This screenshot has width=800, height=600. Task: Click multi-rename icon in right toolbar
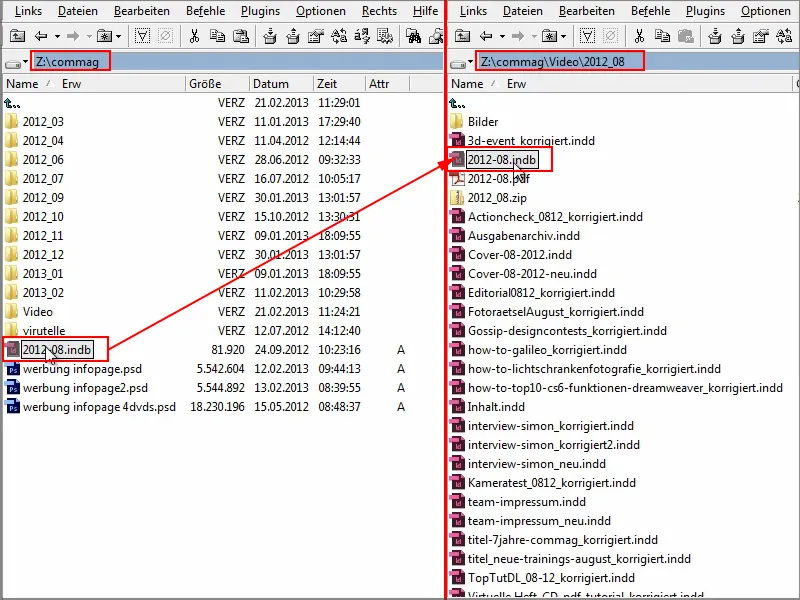click(784, 36)
